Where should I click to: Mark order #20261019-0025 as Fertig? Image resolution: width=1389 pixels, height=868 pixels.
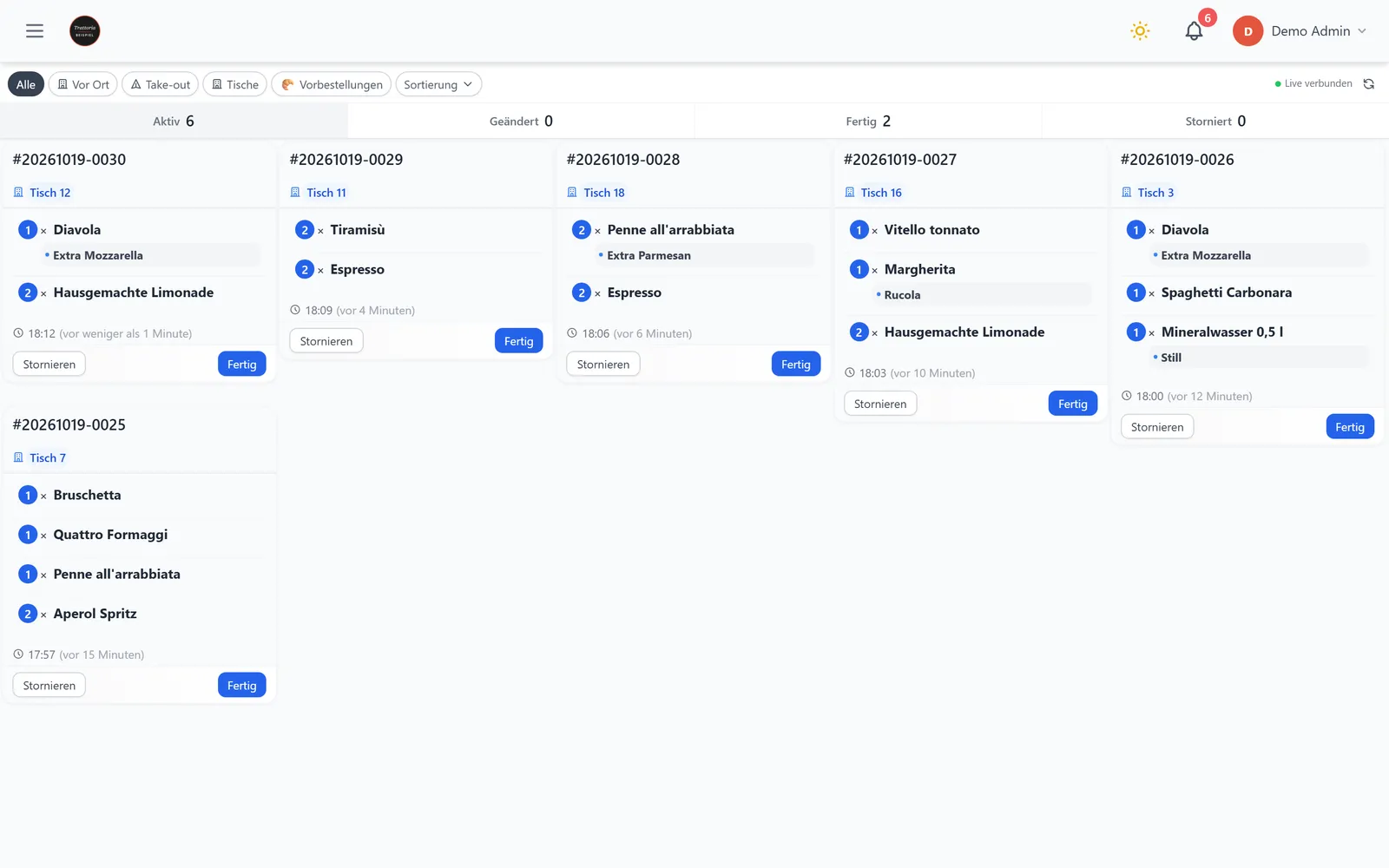[241, 686]
